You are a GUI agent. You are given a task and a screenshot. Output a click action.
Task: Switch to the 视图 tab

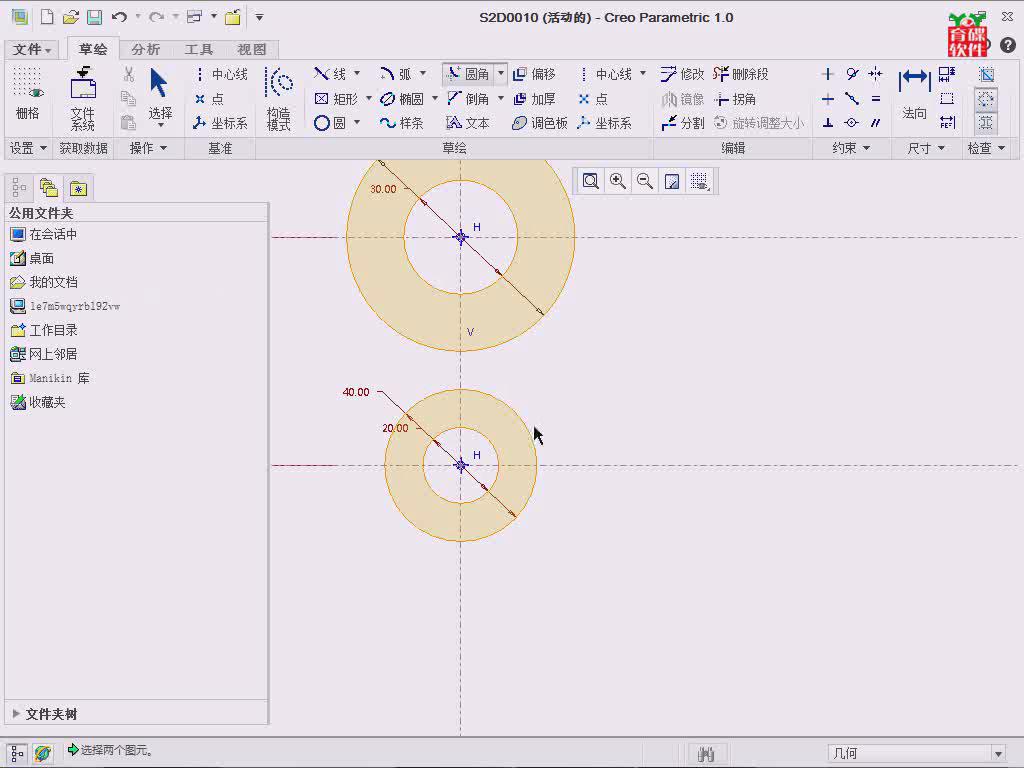tap(251, 50)
